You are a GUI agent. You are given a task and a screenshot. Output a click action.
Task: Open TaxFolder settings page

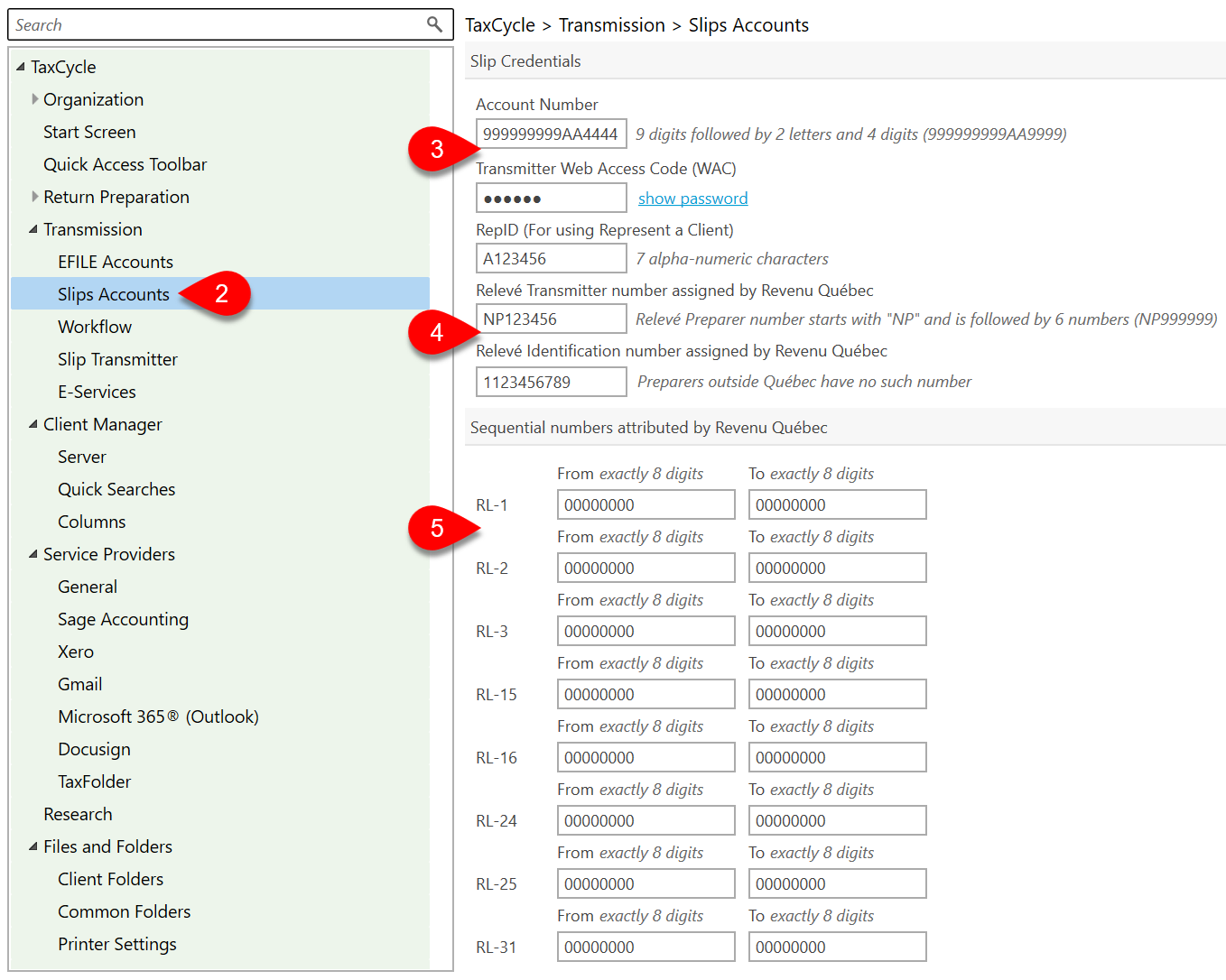pos(95,781)
